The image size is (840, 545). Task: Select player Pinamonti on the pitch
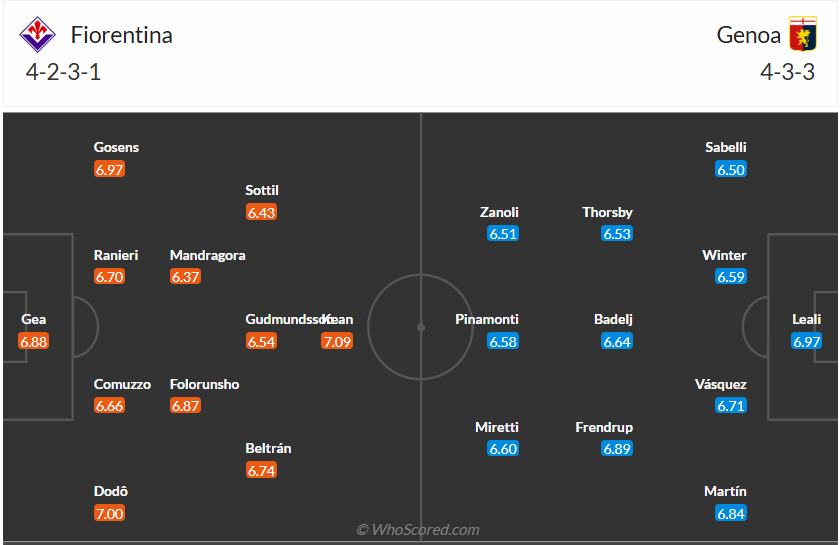point(487,319)
